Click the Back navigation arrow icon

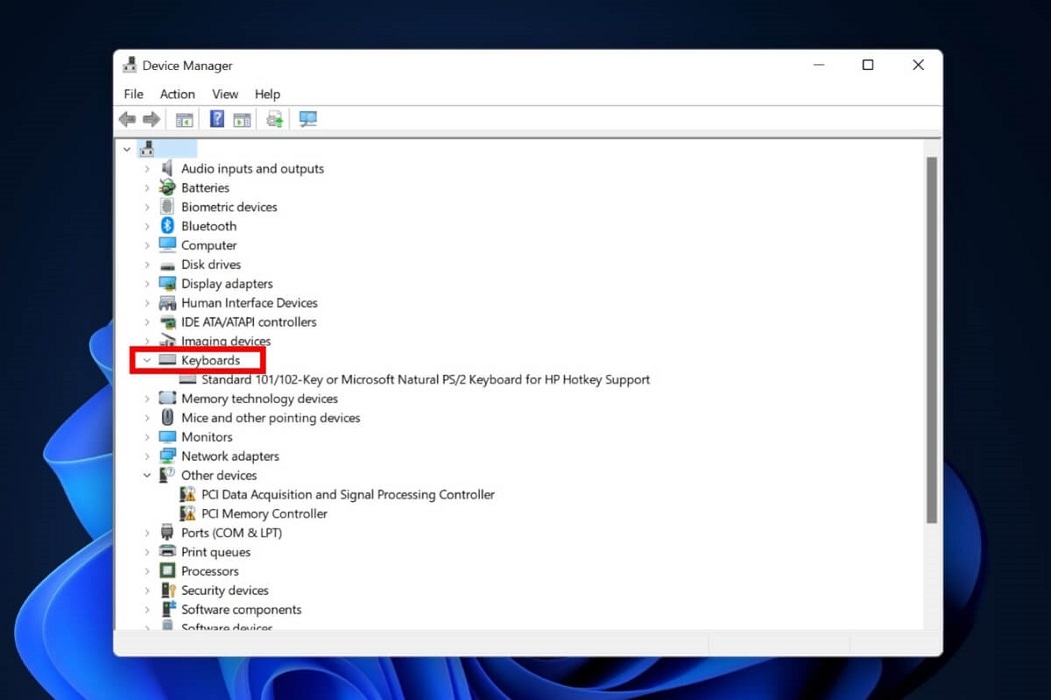tap(126, 119)
